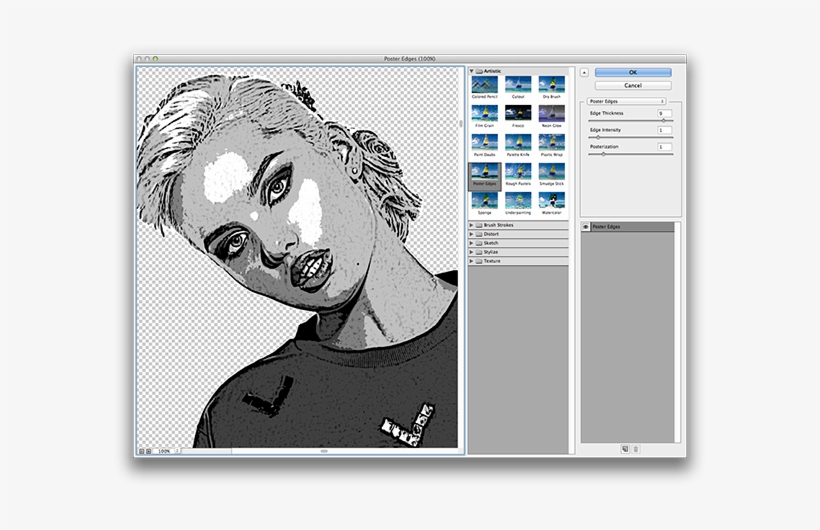Image resolution: width=820 pixels, height=530 pixels.
Task: Expand the Stylize filter folder
Action: pos(471,252)
